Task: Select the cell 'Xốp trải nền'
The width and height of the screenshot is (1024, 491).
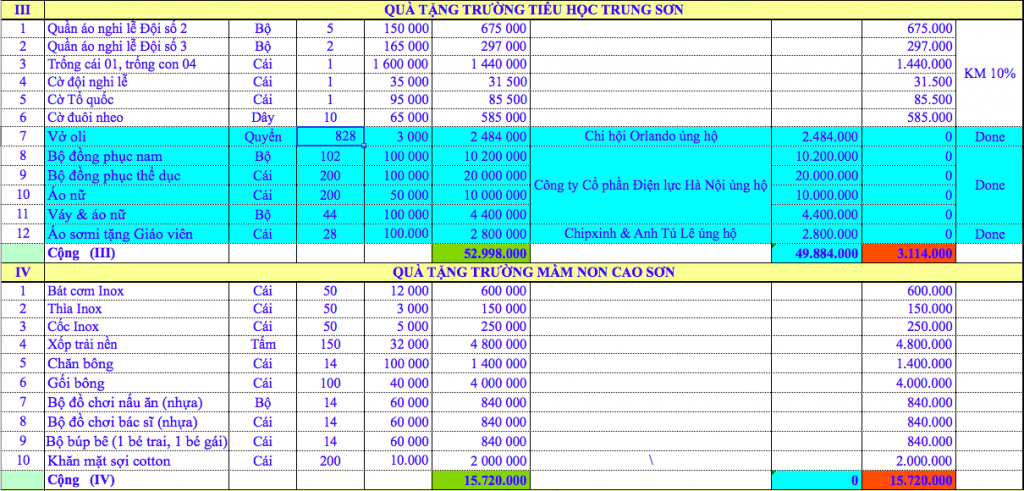Action: 137,343
